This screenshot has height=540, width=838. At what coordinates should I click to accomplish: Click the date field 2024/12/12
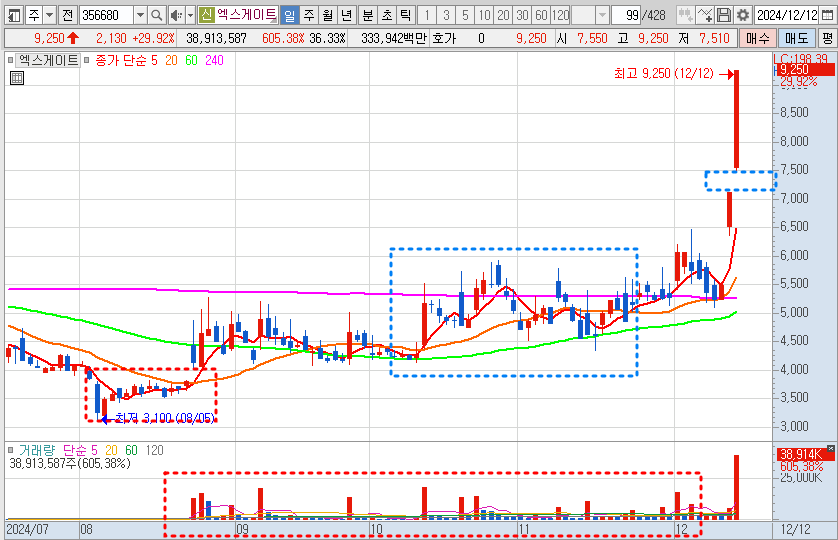[x=787, y=15]
